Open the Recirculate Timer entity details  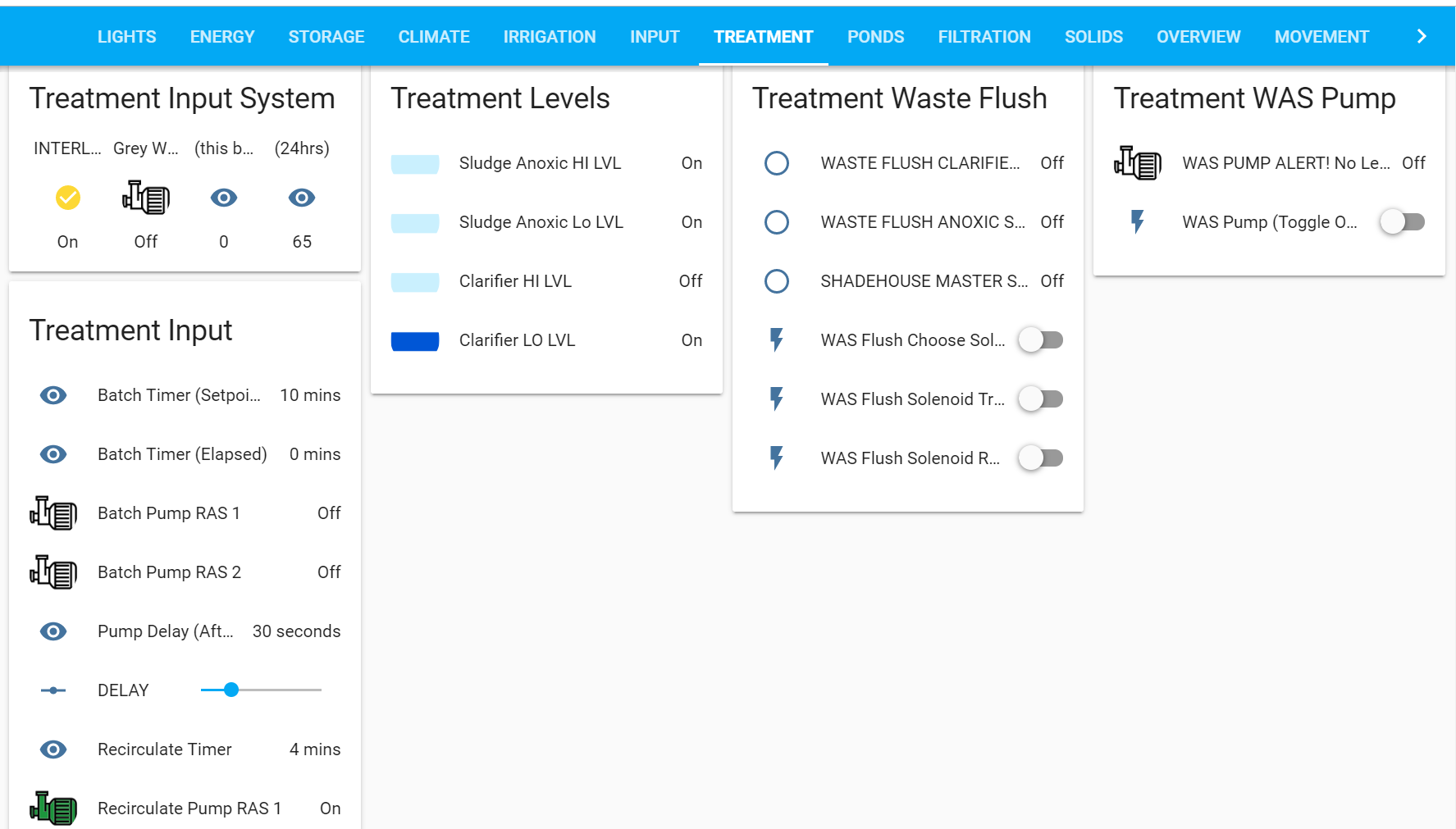pos(165,749)
